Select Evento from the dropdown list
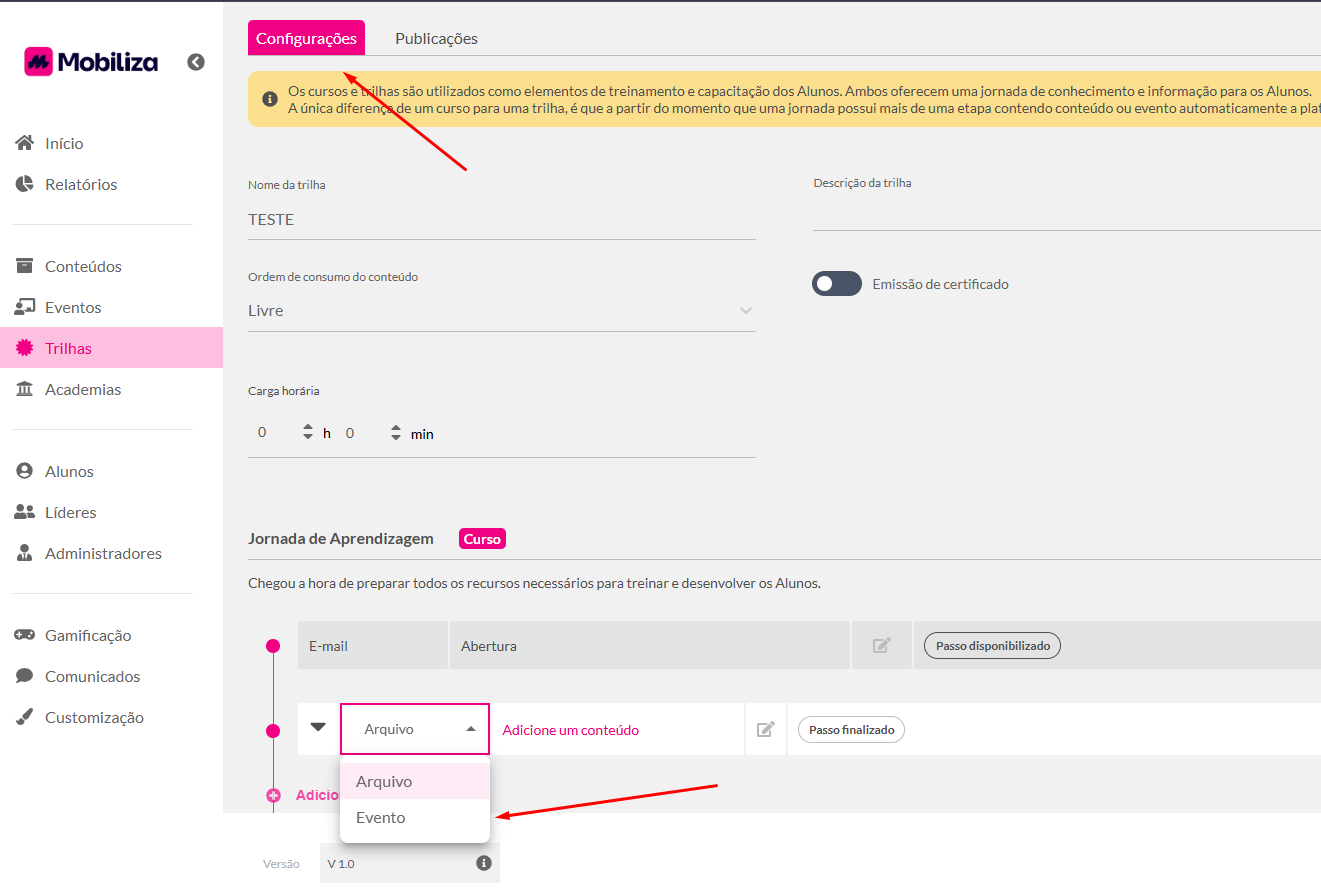Image resolution: width=1321 pixels, height=895 pixels. point(381,818)
